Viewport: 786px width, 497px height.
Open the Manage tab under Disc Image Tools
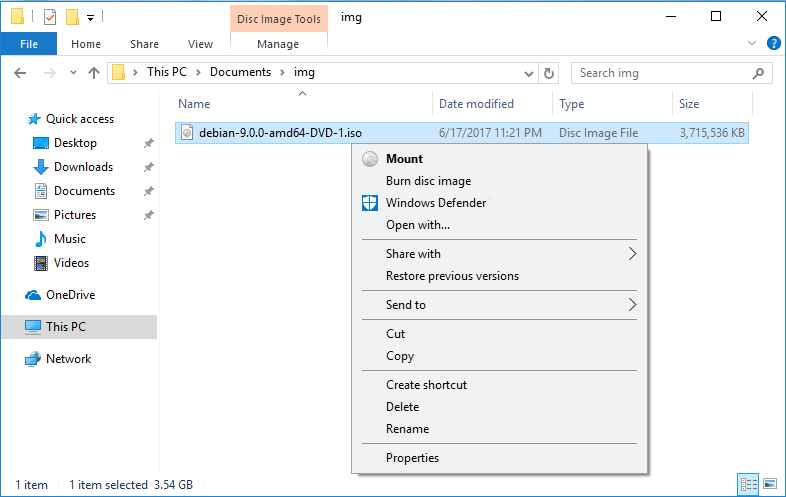[x=278, y=44]
